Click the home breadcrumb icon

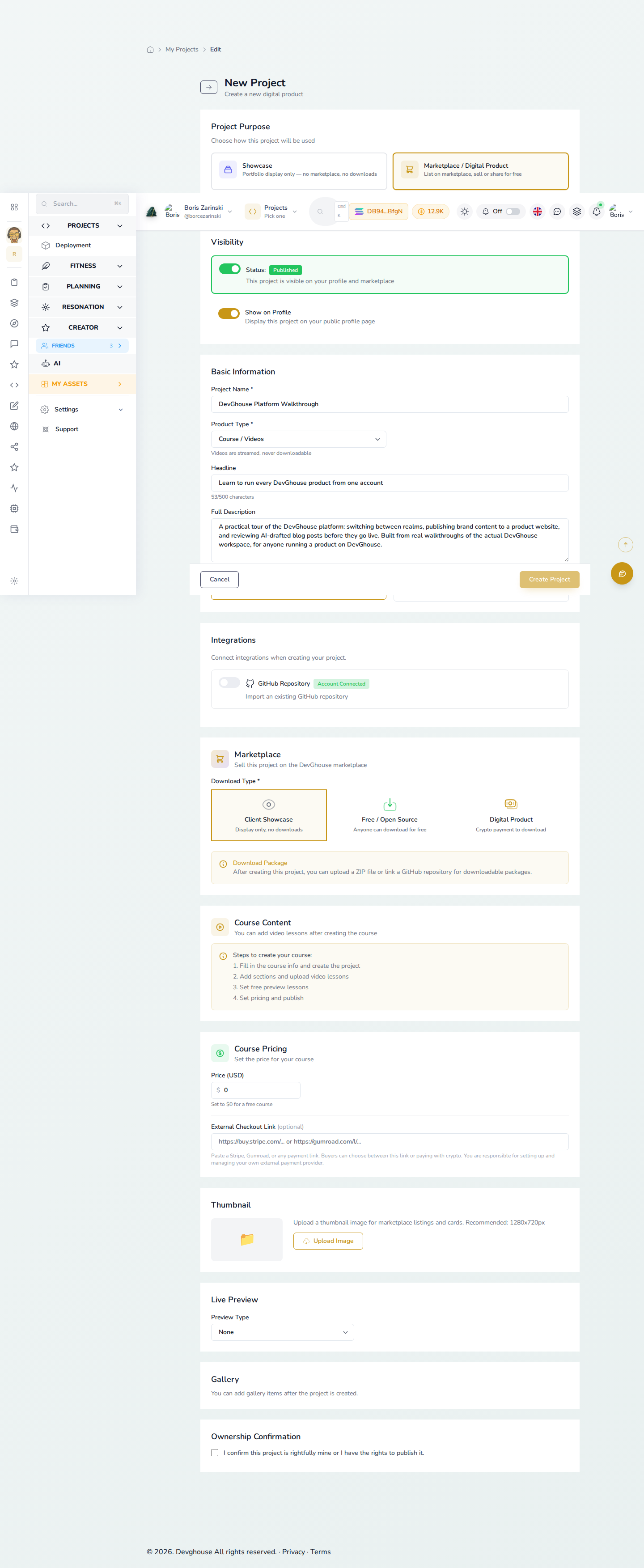[150, 49]
